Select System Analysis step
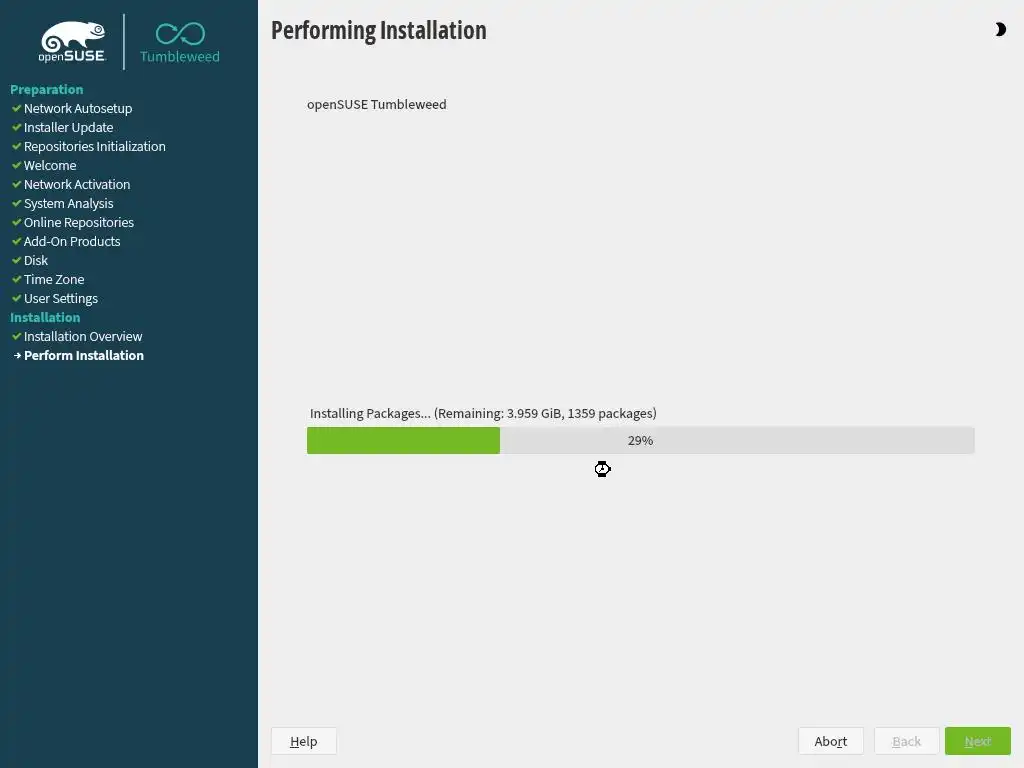The width and height of the screenshot is (1024, 768). (69, 203)
